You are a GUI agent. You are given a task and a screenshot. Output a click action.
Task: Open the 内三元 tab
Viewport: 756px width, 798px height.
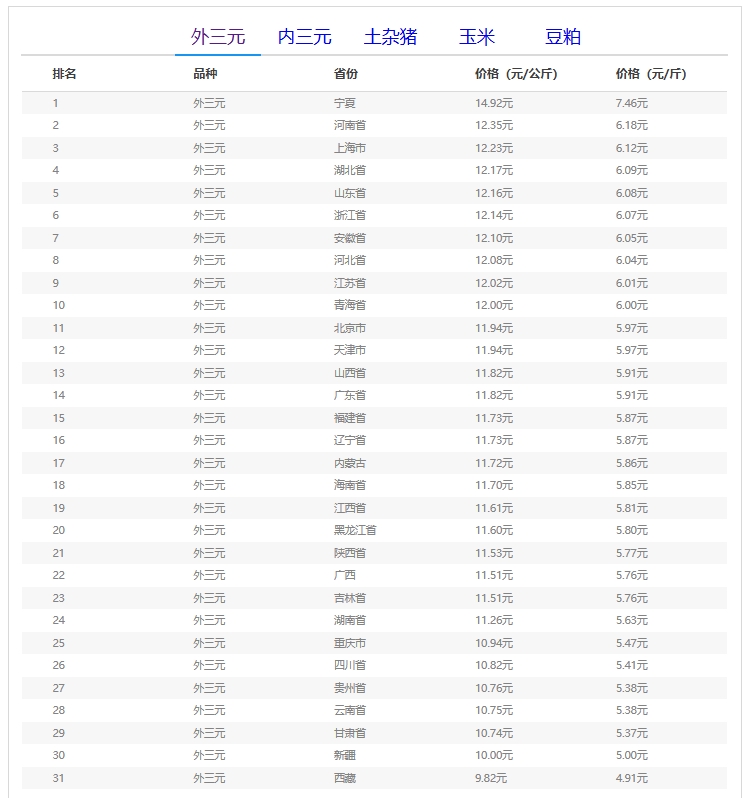[304, 37]
